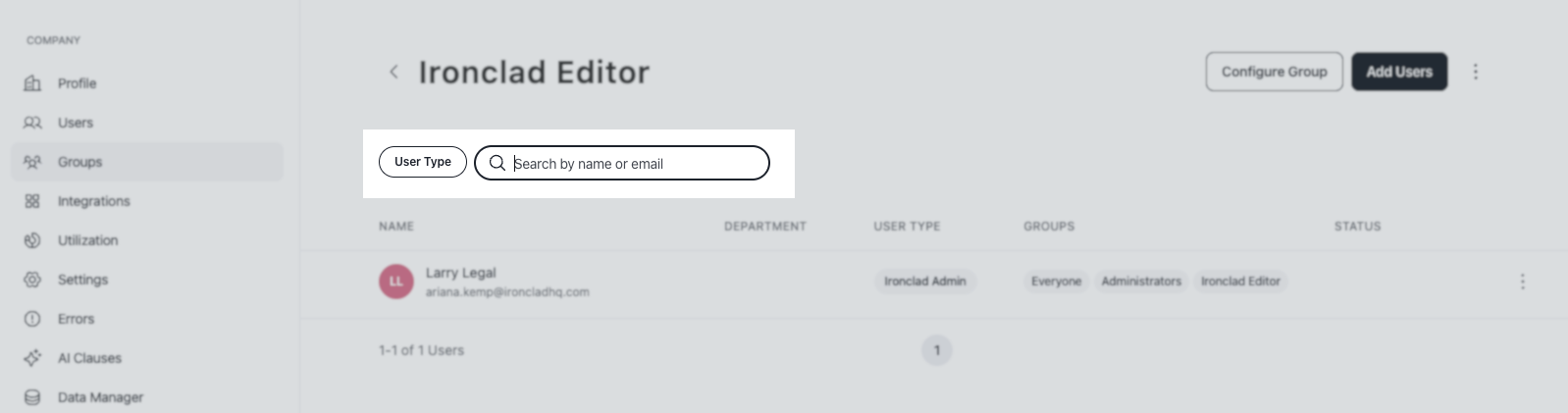Click the magnifier icon in search box
This screenshot has height=413, width=1568.
point(497,163)
